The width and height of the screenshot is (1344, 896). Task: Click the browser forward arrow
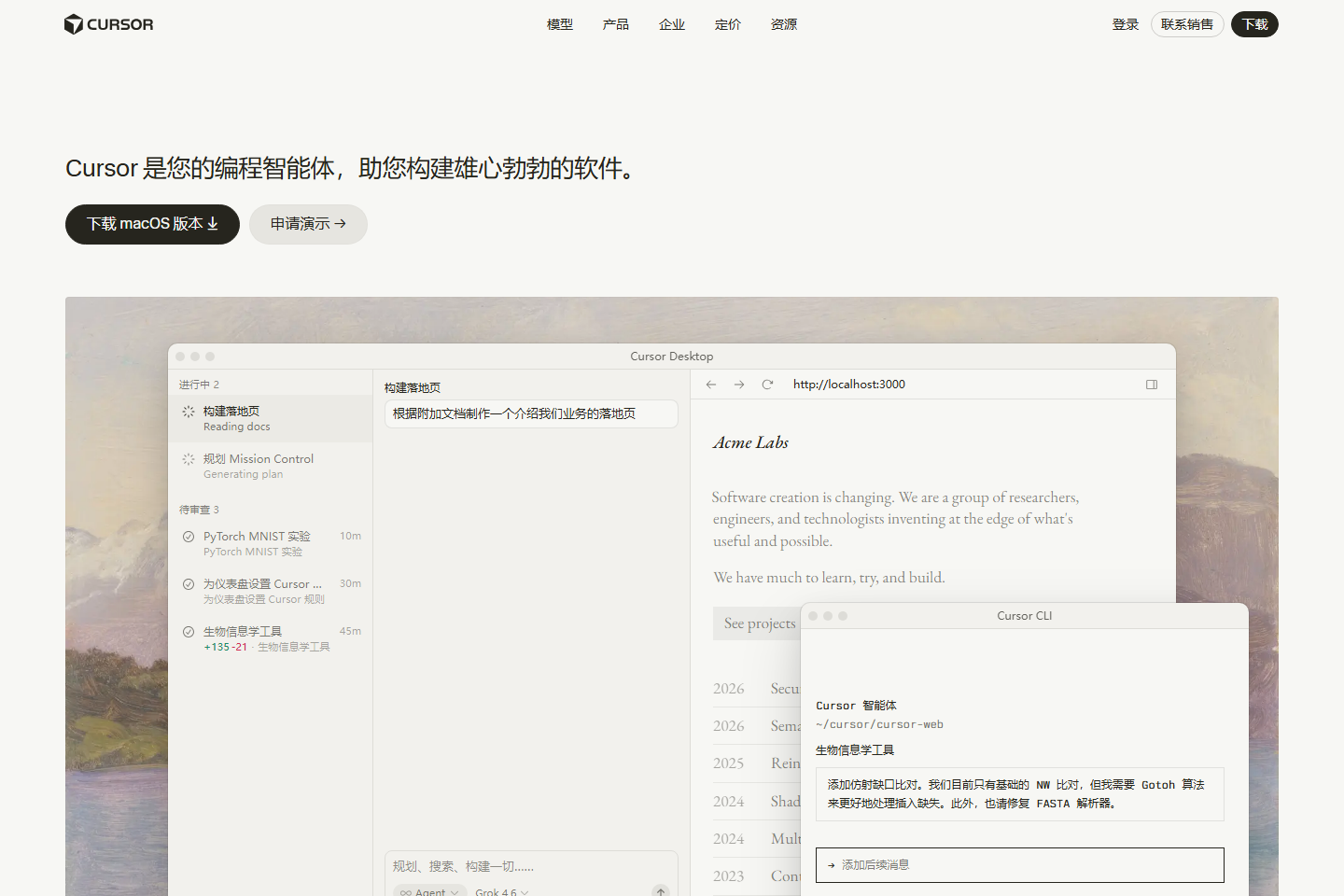tap(739, 385)
